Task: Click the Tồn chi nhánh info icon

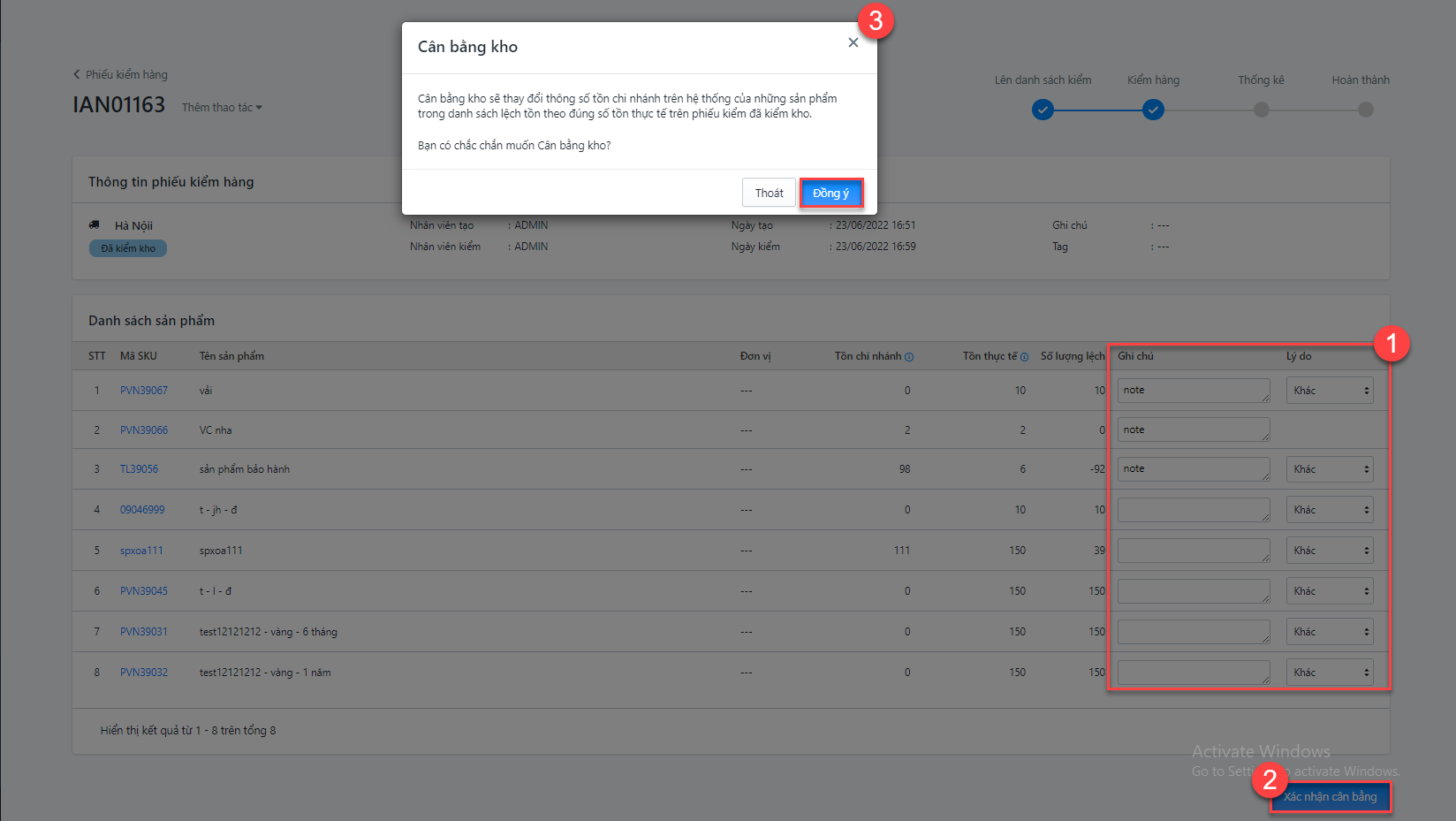Action: click(909, 357)
